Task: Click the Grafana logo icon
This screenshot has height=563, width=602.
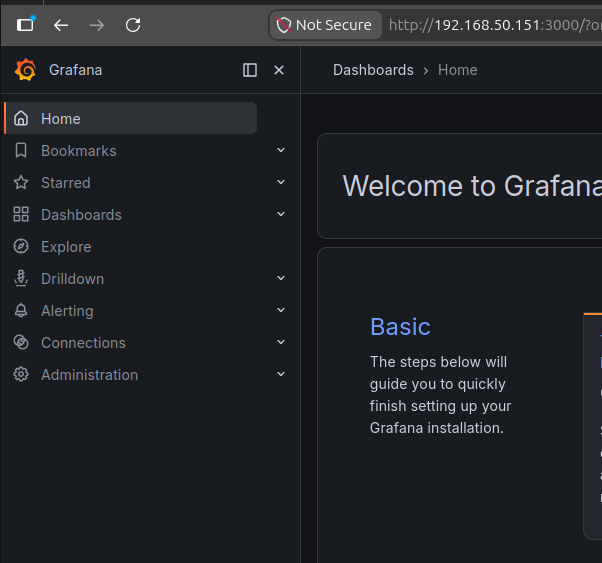Action: pyautogui.click(x=25, y=70)
